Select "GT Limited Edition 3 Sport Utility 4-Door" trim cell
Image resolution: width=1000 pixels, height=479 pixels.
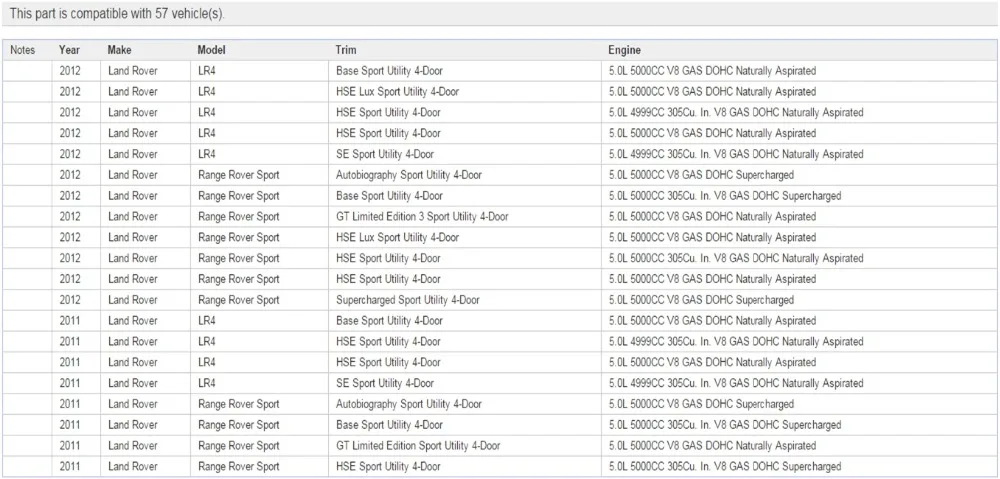click(x=422, y=217)
